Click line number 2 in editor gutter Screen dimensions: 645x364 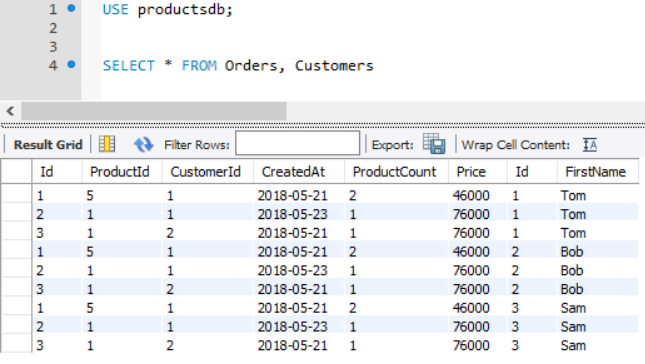tap(53, 28)
